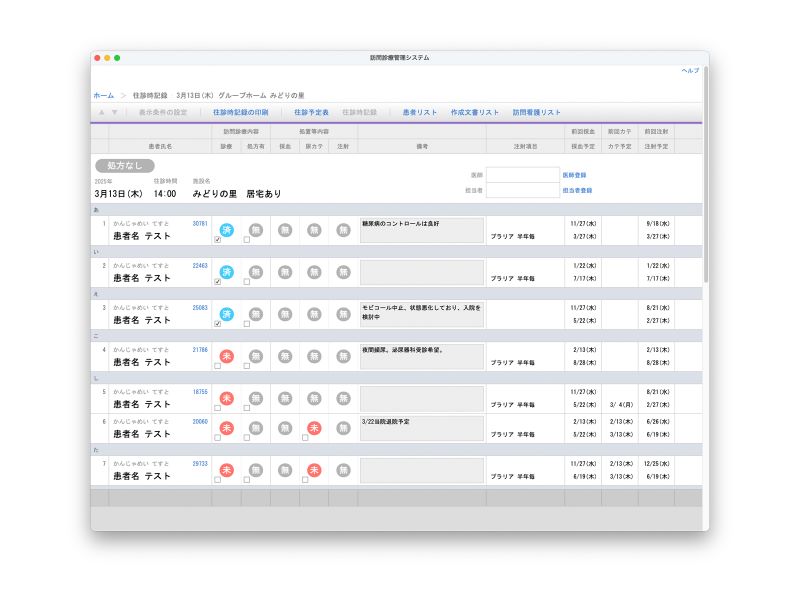The height and width of the screenshot is (600, 800).
Task: Click the window's vertical scrollbar
Action: pos(706,173)
